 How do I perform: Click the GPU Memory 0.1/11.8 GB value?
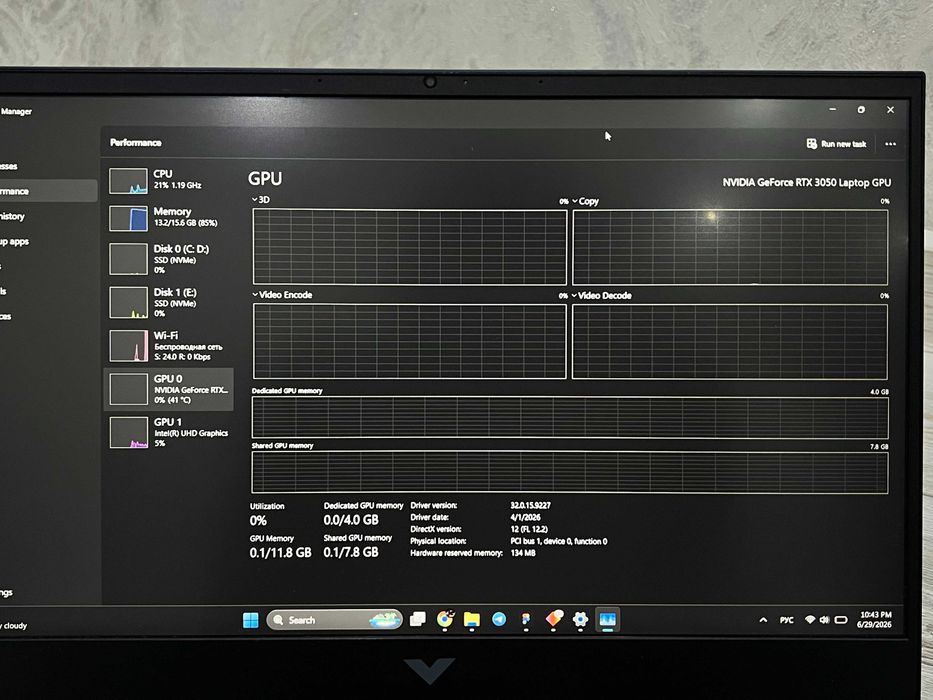point(280,552)
